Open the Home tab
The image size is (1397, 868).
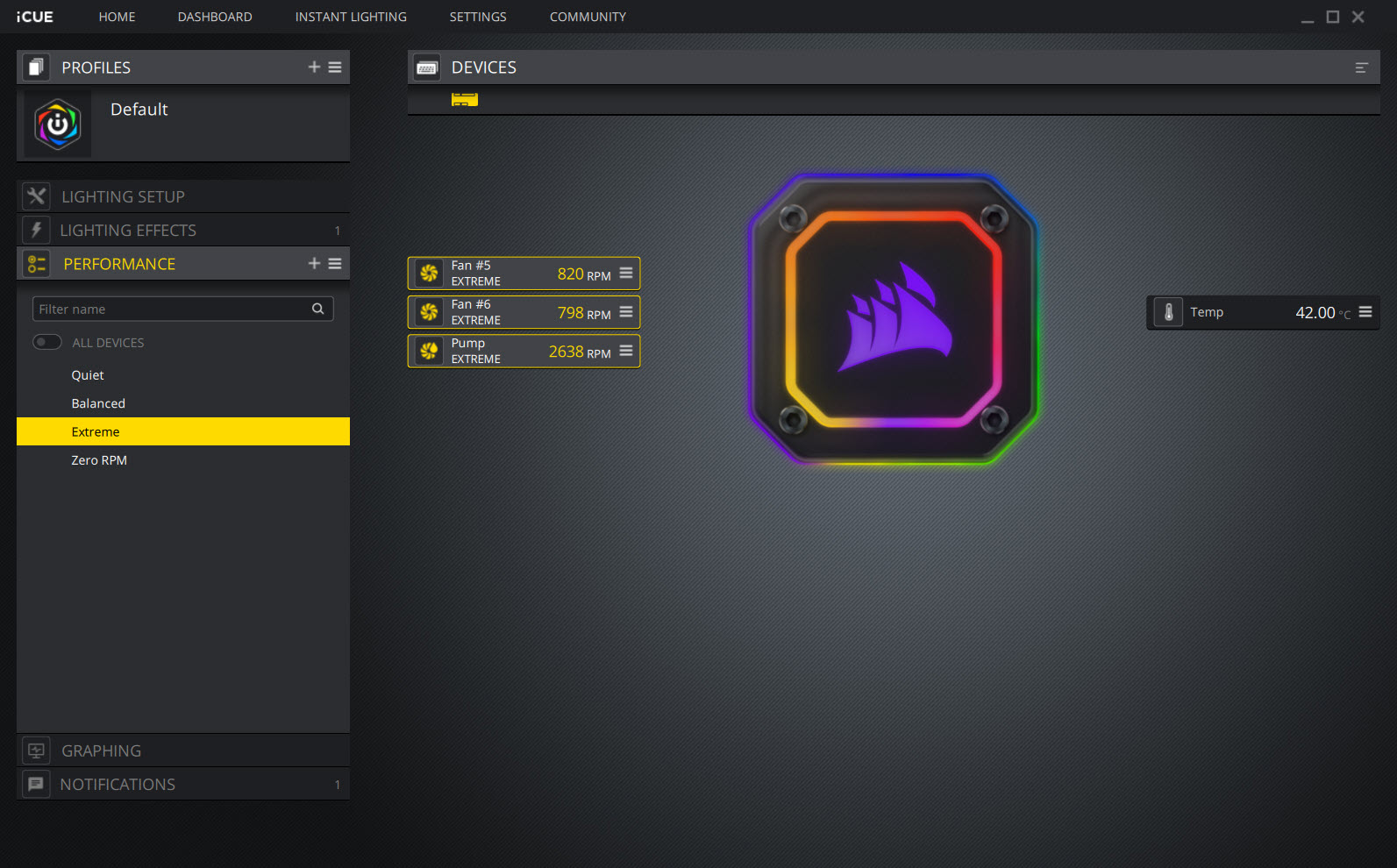117,17
